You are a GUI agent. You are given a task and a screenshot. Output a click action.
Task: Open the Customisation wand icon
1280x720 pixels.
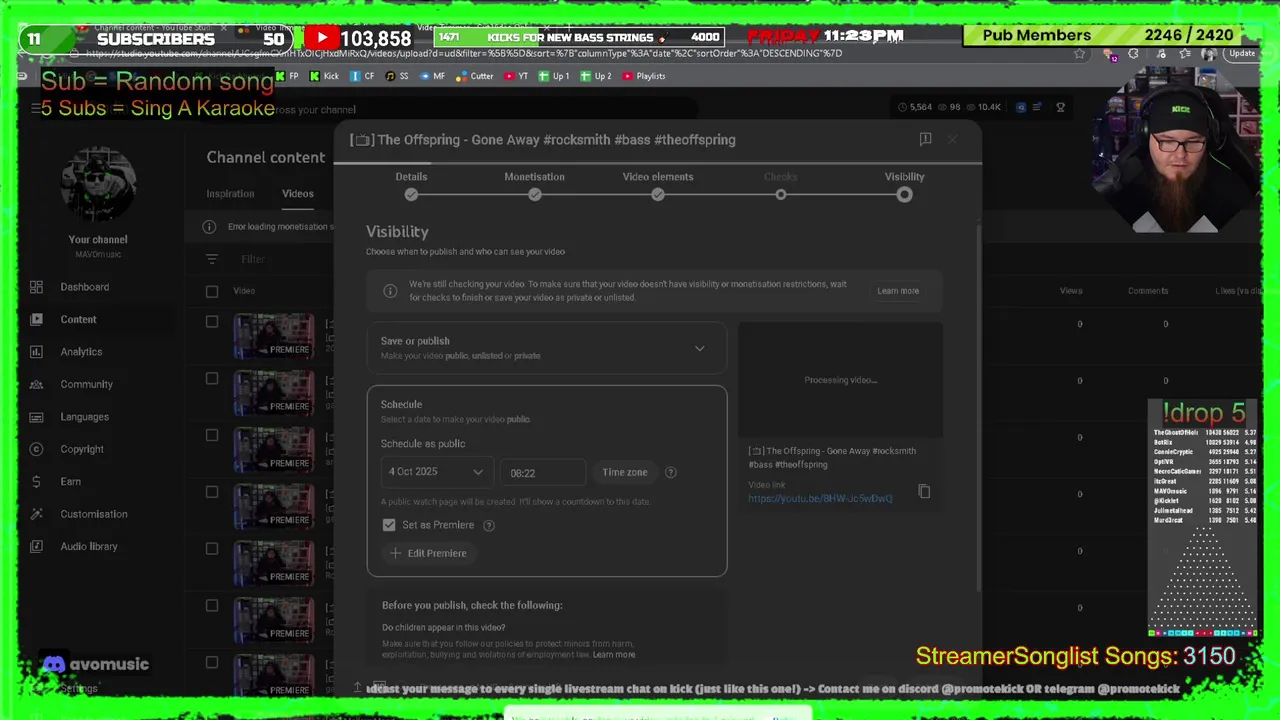point(36,514)
